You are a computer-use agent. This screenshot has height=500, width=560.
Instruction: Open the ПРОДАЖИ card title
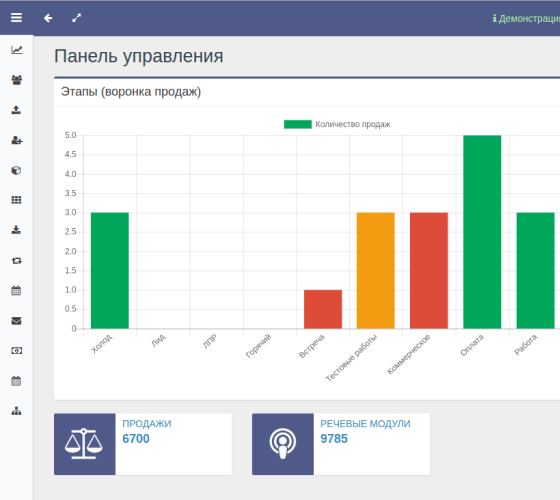147,424
